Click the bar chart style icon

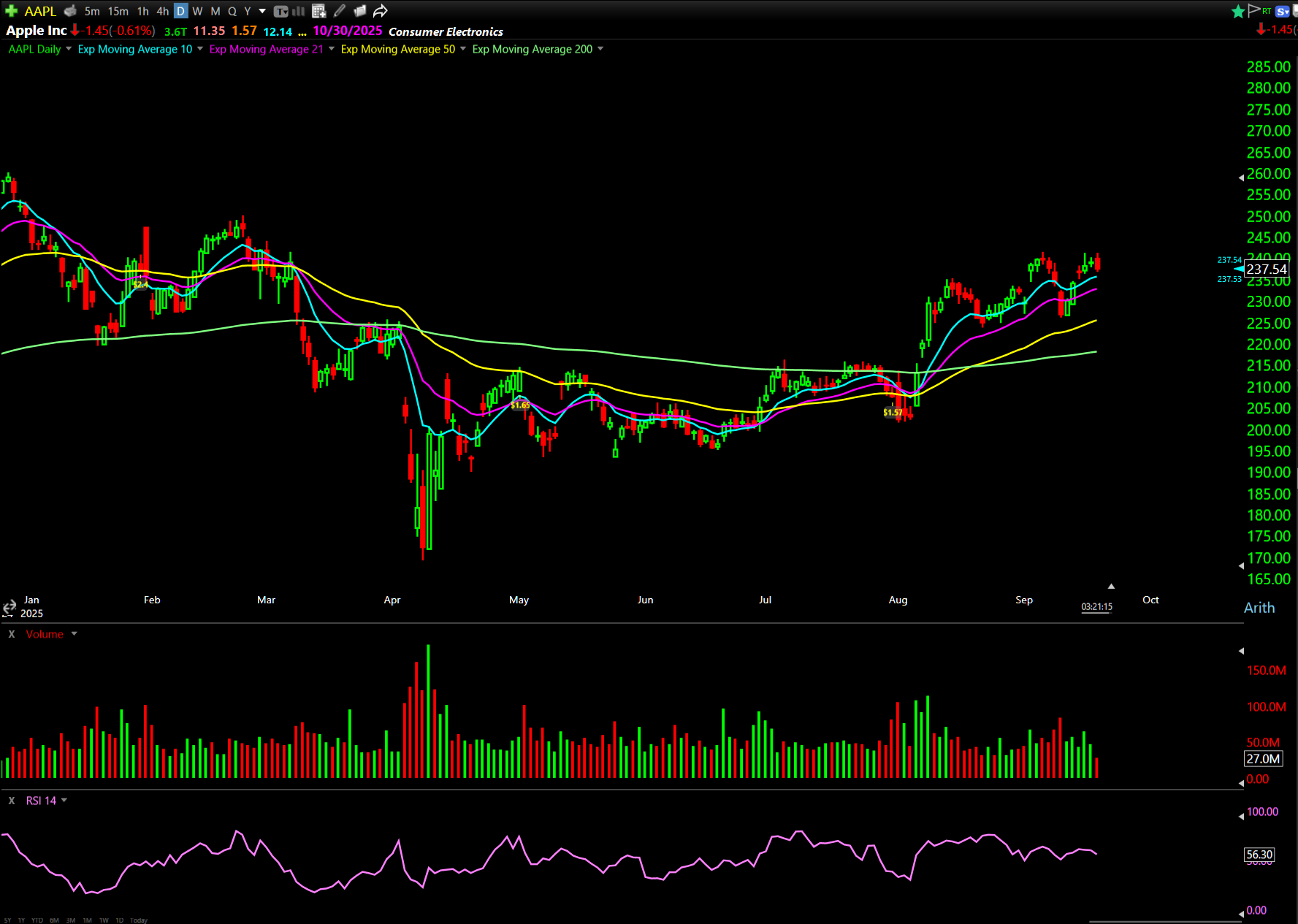[299, 11]
